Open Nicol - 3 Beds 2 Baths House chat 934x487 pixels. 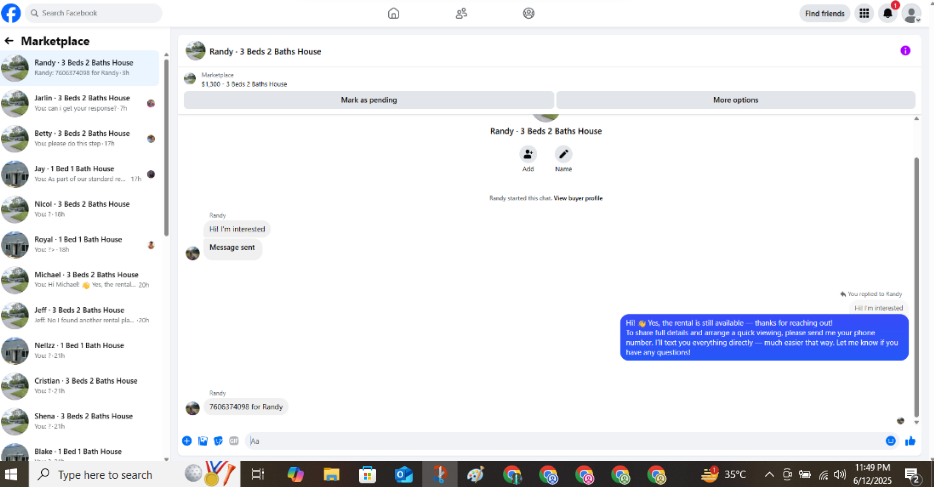tap(80, 209)
